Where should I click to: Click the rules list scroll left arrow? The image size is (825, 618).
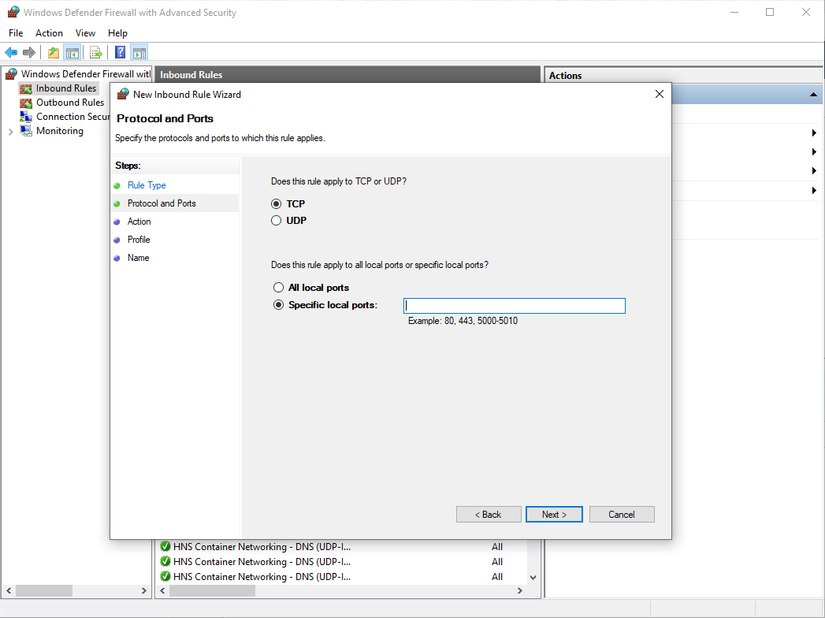(x=163, y=591)
